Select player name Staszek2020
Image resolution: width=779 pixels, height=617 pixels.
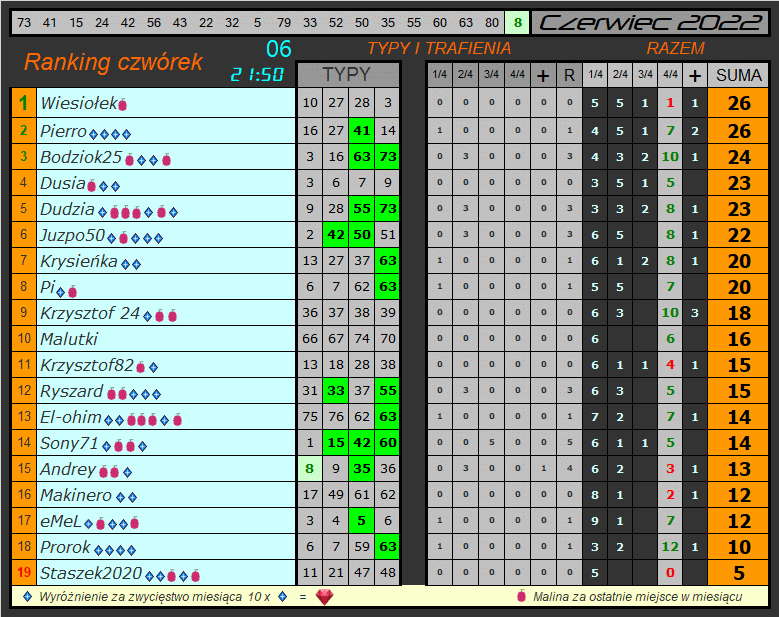coord(91,573)
